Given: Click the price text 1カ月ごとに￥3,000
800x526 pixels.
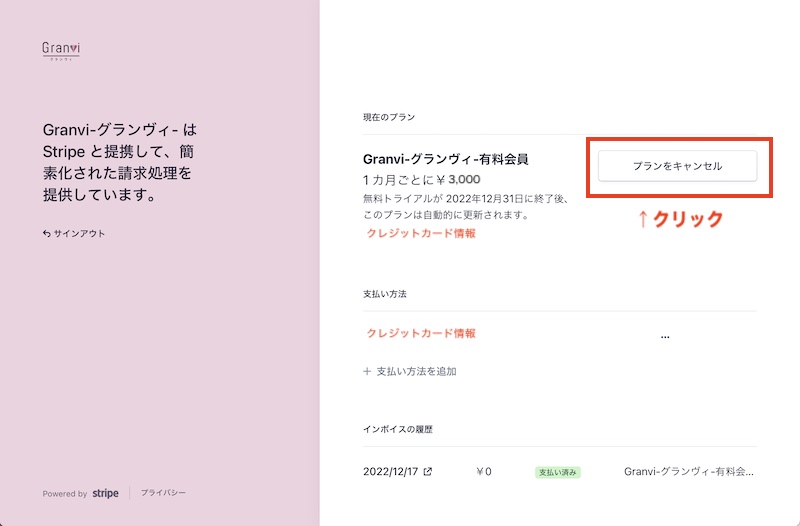Looking at the screenshot, I should [x=421, y=180].
